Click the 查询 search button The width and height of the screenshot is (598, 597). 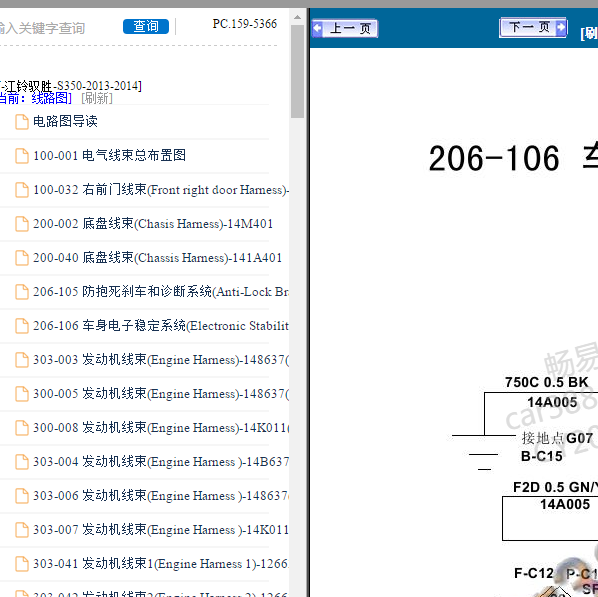tap(146, 26)
